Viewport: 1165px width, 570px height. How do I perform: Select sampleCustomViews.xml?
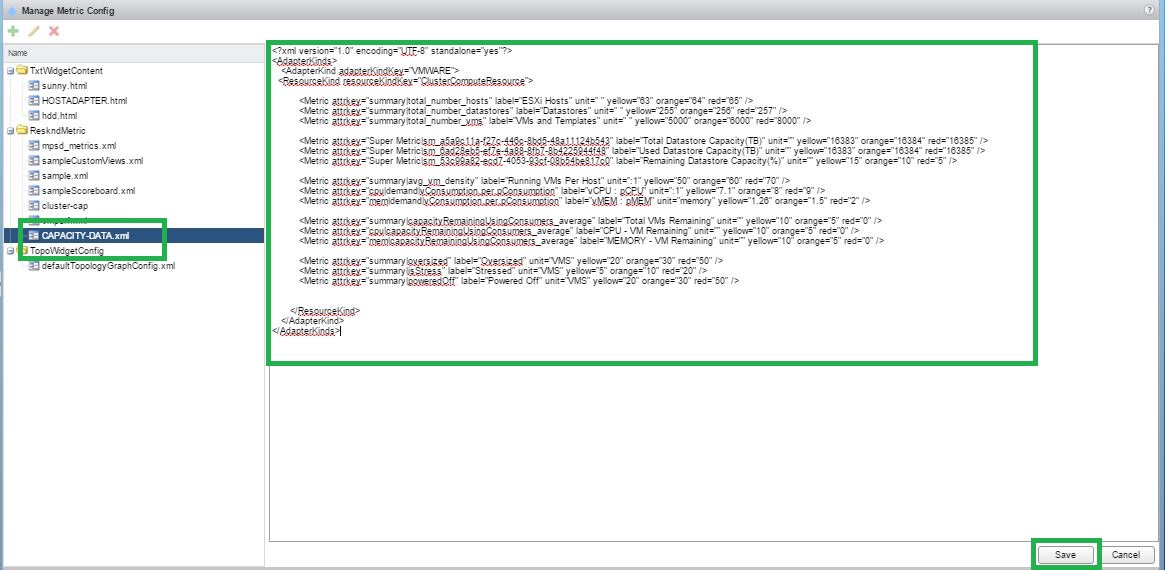coord(92,161)
